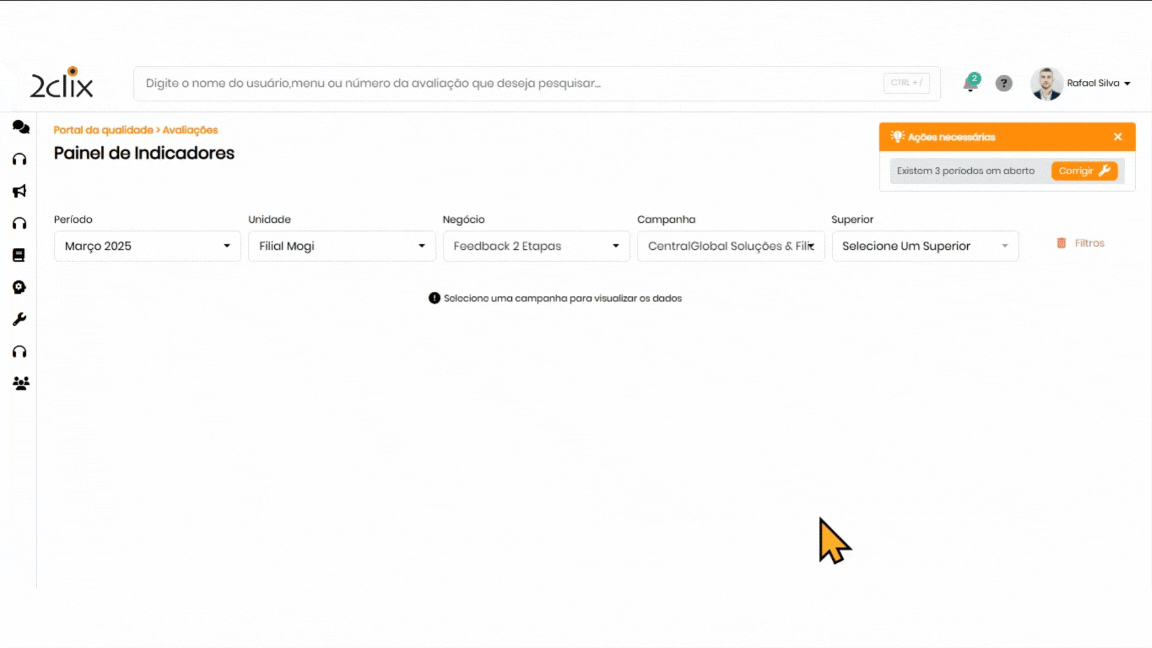The image size is (1152, 648).
Task: Open the chat conversations sidebar icon
Action: (20, 127)
